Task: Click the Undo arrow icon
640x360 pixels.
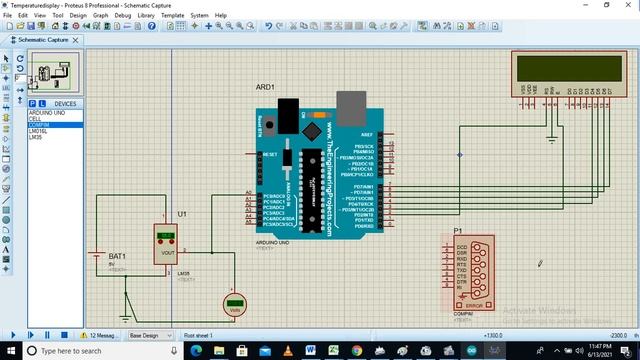Action: tap(268, 26)
